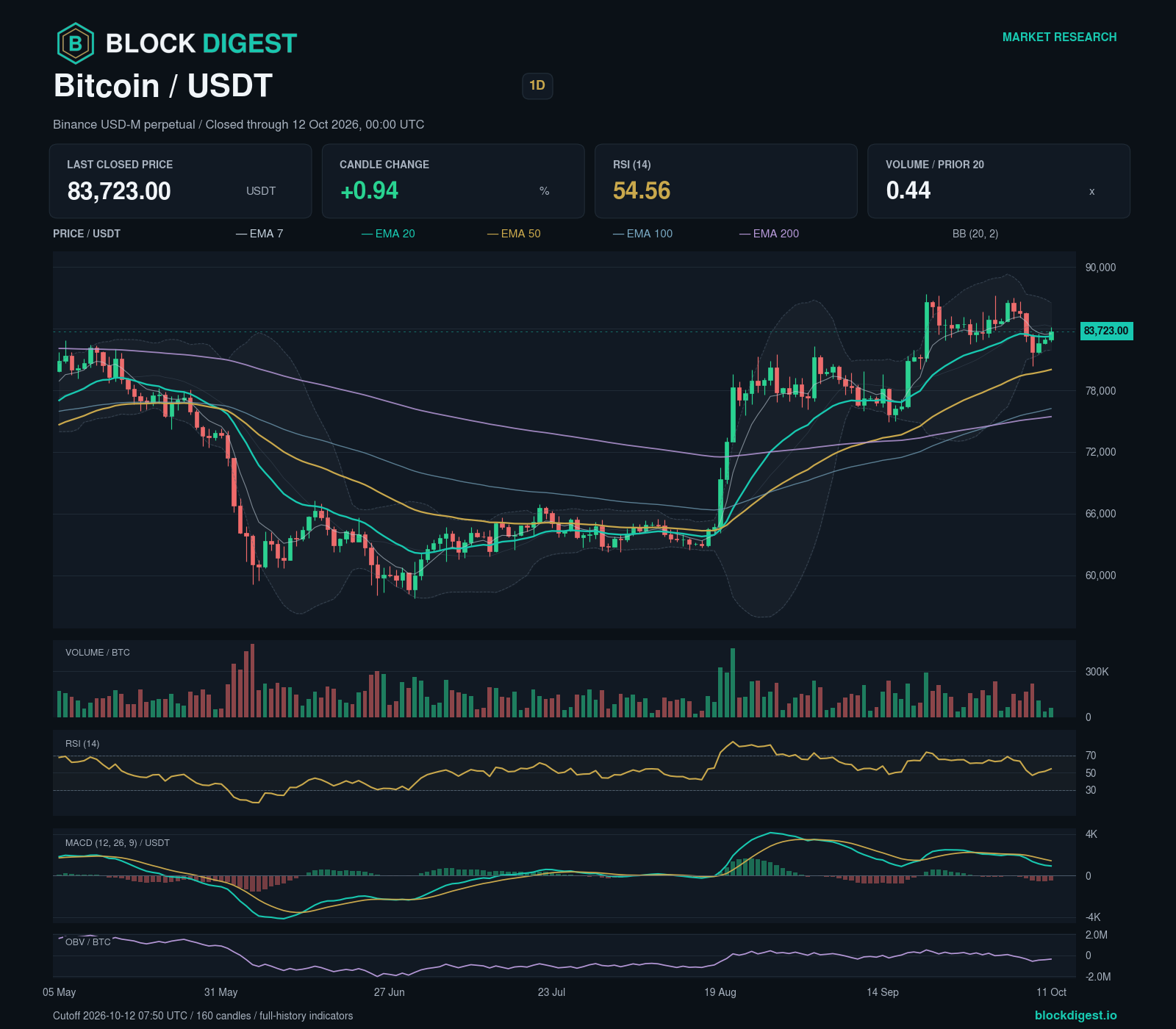Click the "VOLUME / BTC" pane label

(x=98, y=653)
